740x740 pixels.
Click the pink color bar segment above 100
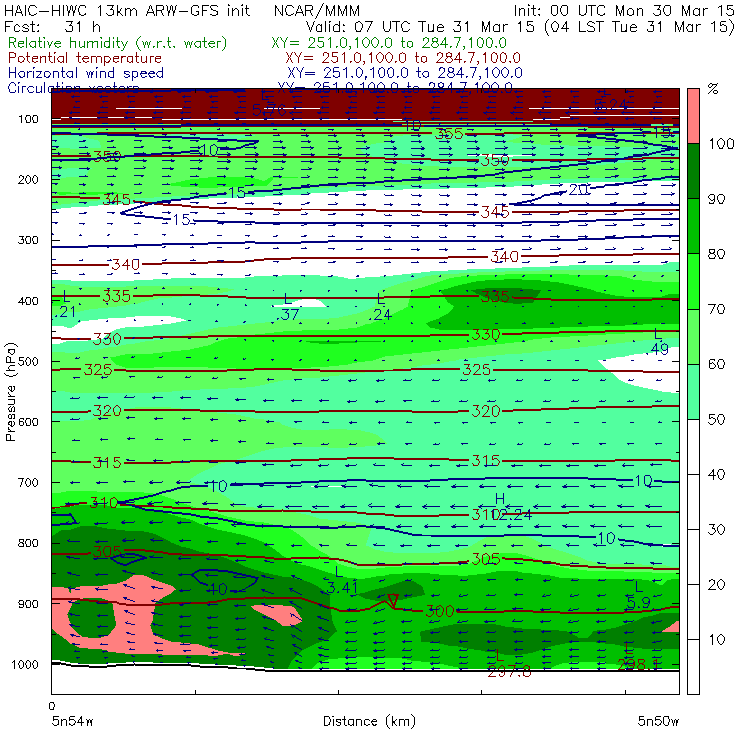(x=693, y=116)
